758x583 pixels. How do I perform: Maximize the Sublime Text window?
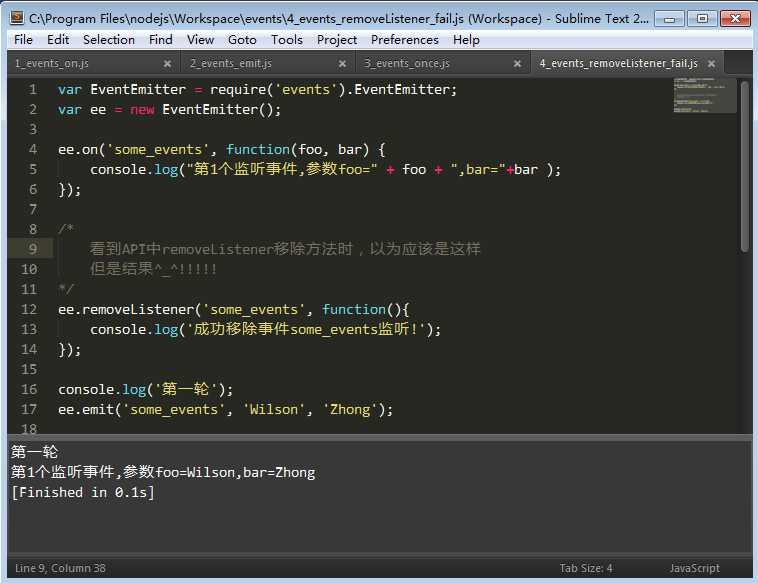click(702, 19)
